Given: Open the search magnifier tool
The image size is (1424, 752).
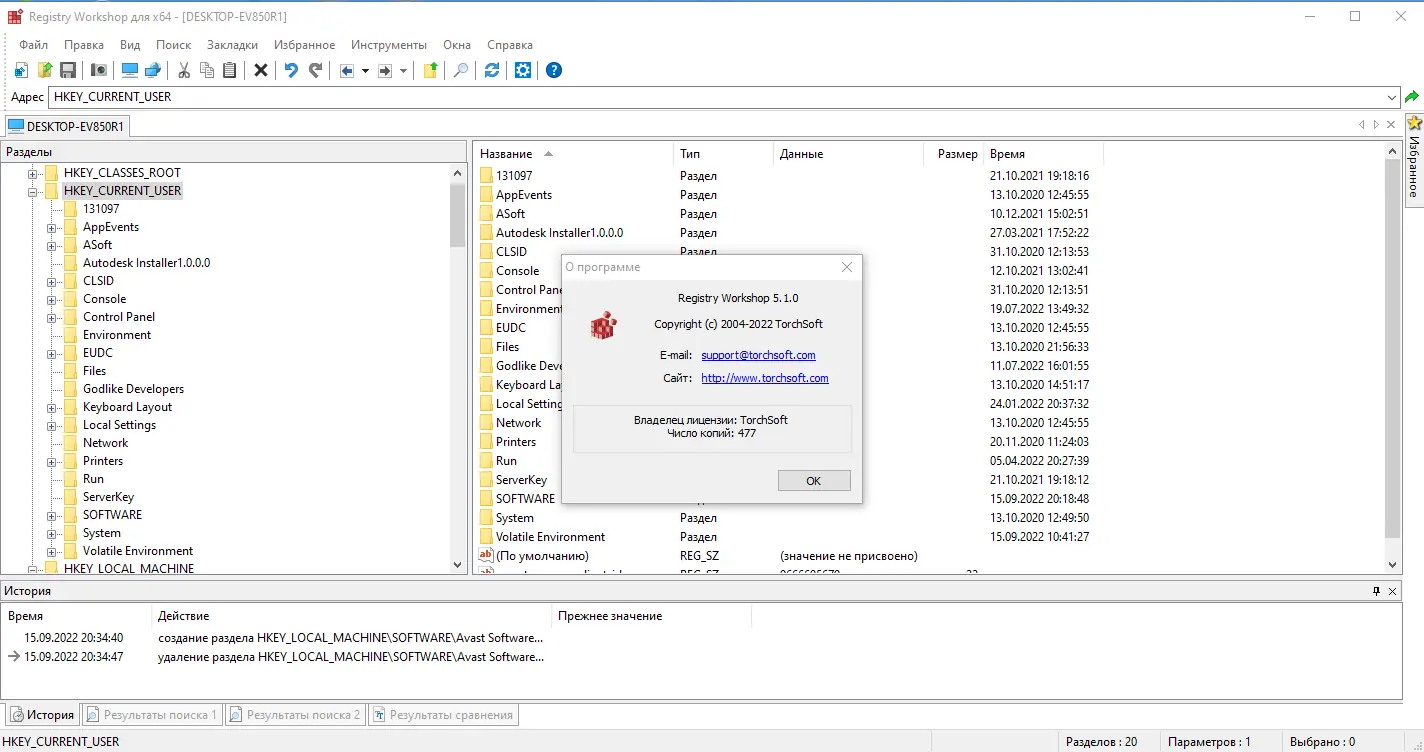Looking at the screenshot, I should coord(459,70).
